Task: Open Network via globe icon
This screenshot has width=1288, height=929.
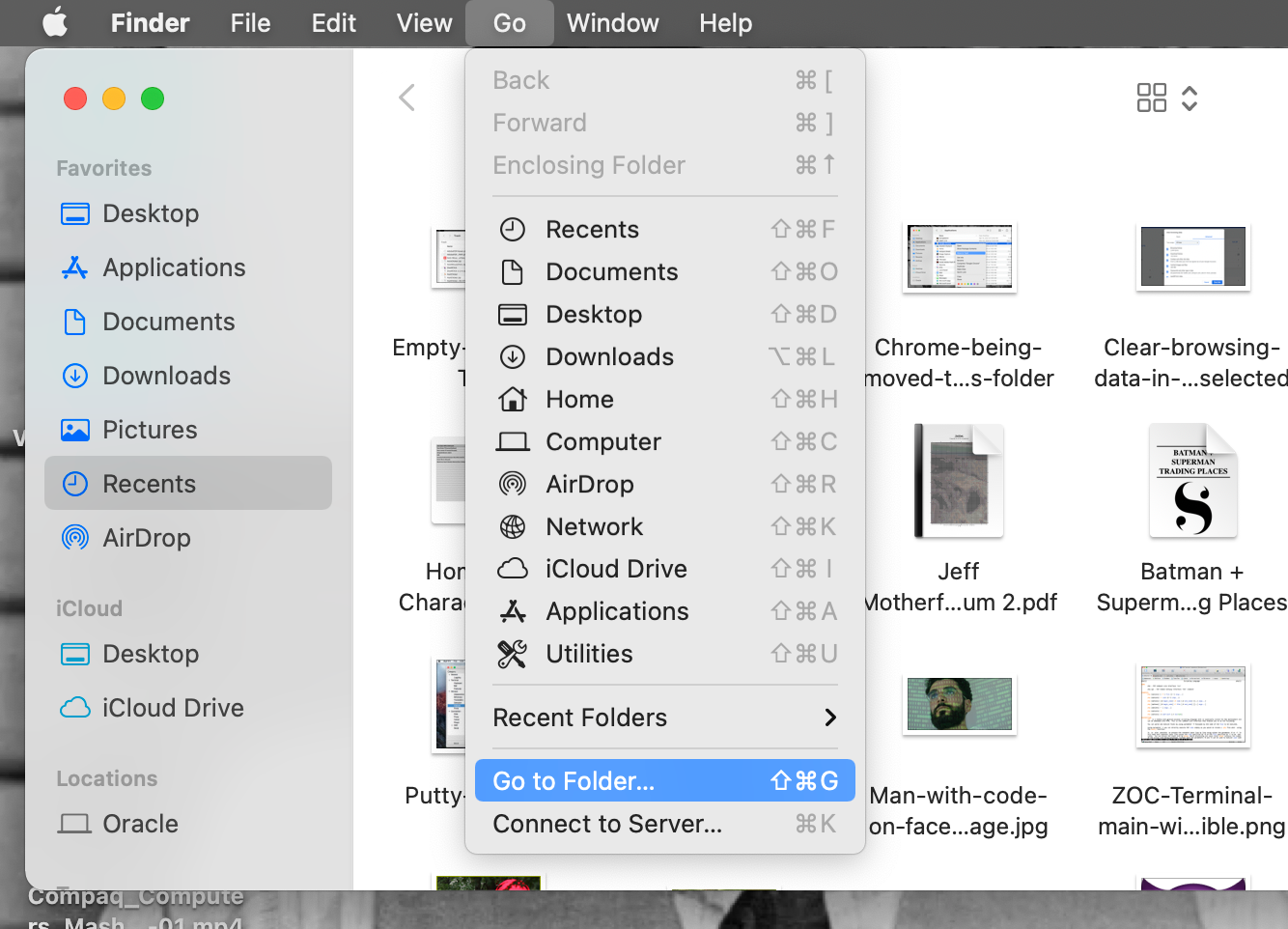Action: (512, 526)
